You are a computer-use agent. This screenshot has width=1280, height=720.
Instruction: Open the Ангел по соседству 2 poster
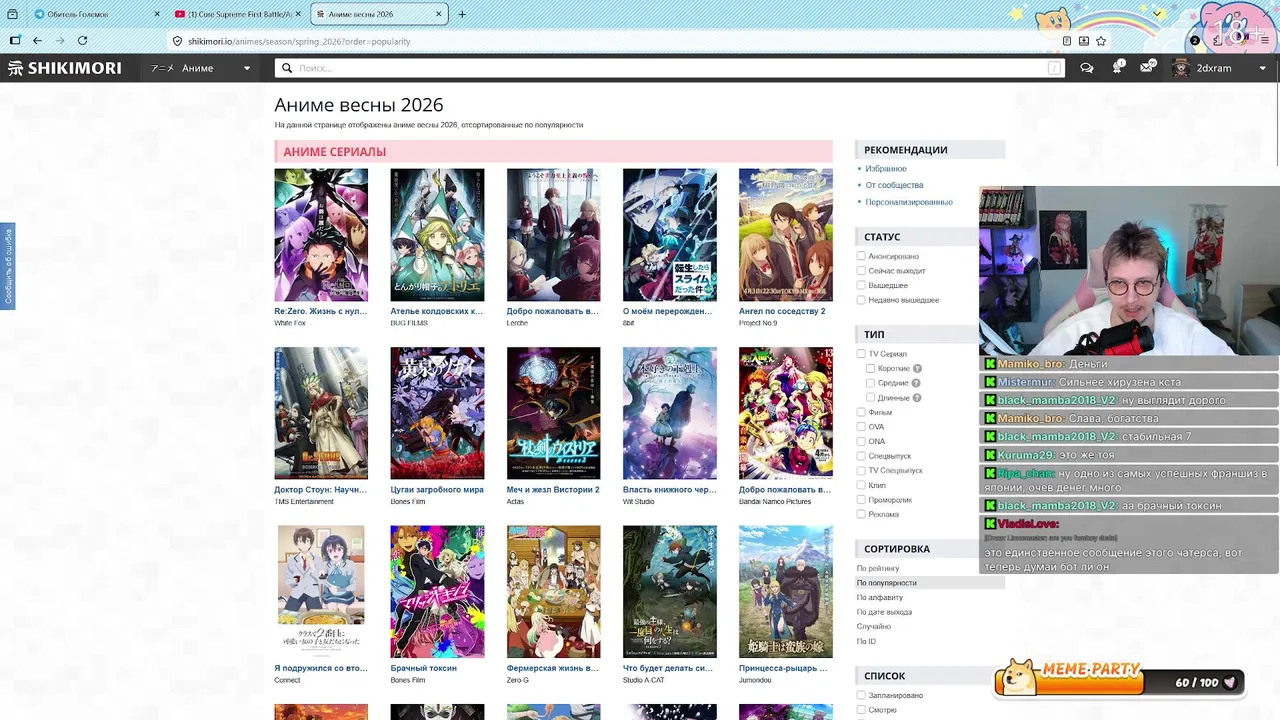pos(785,235)
